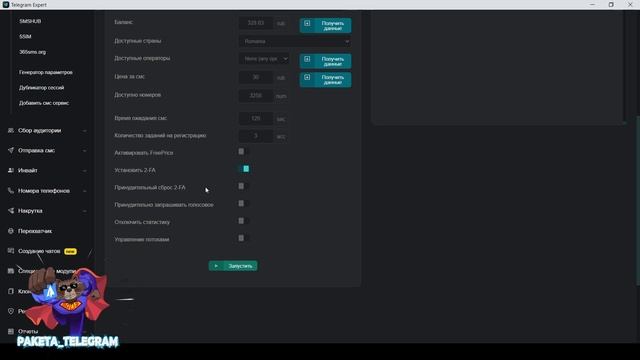Click the Отчеты icon in sidebar

click(11, 331)
